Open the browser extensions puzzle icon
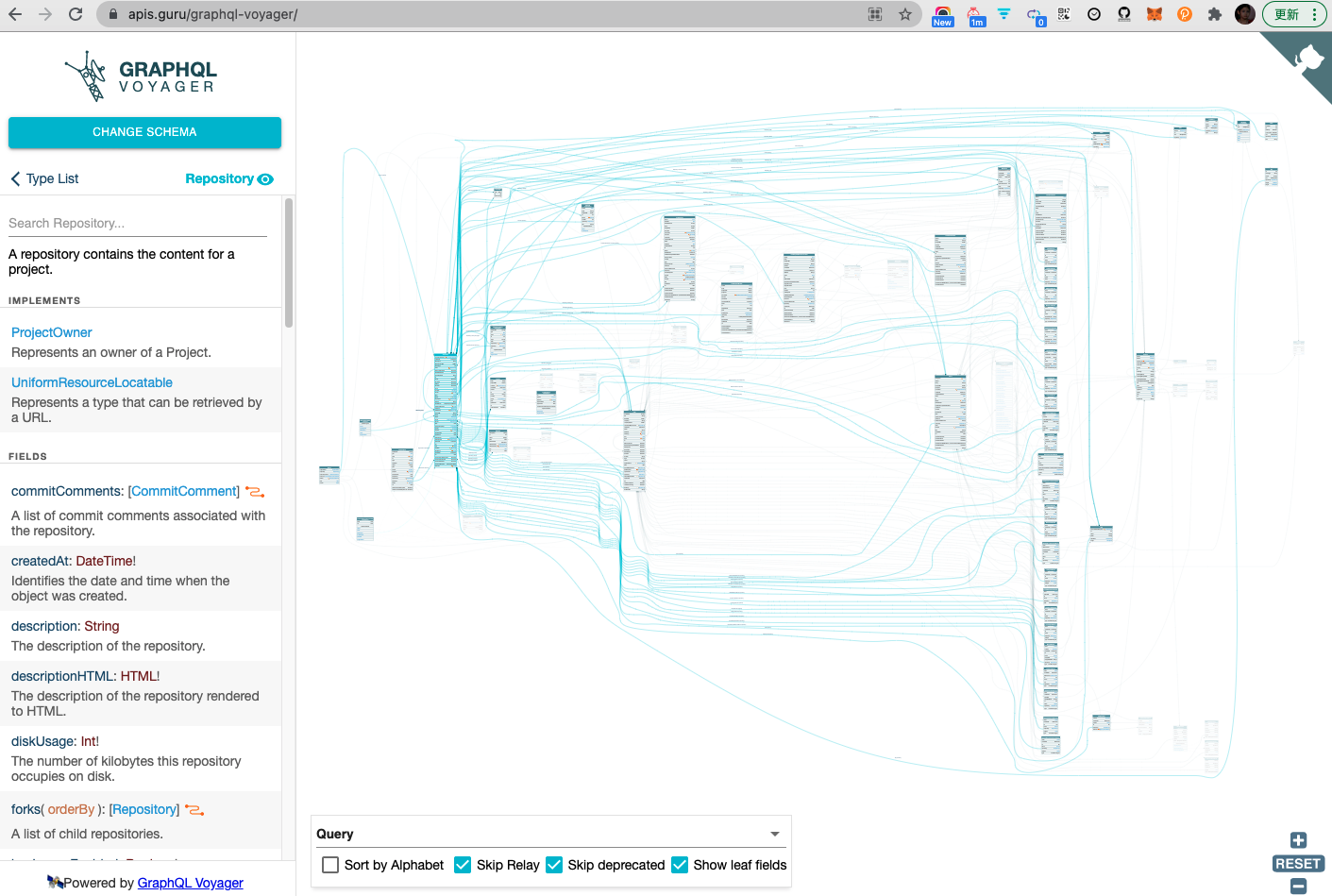The height and width of the screenshot is (896, 1332). pyautogui.click(x=1215, y=14)
